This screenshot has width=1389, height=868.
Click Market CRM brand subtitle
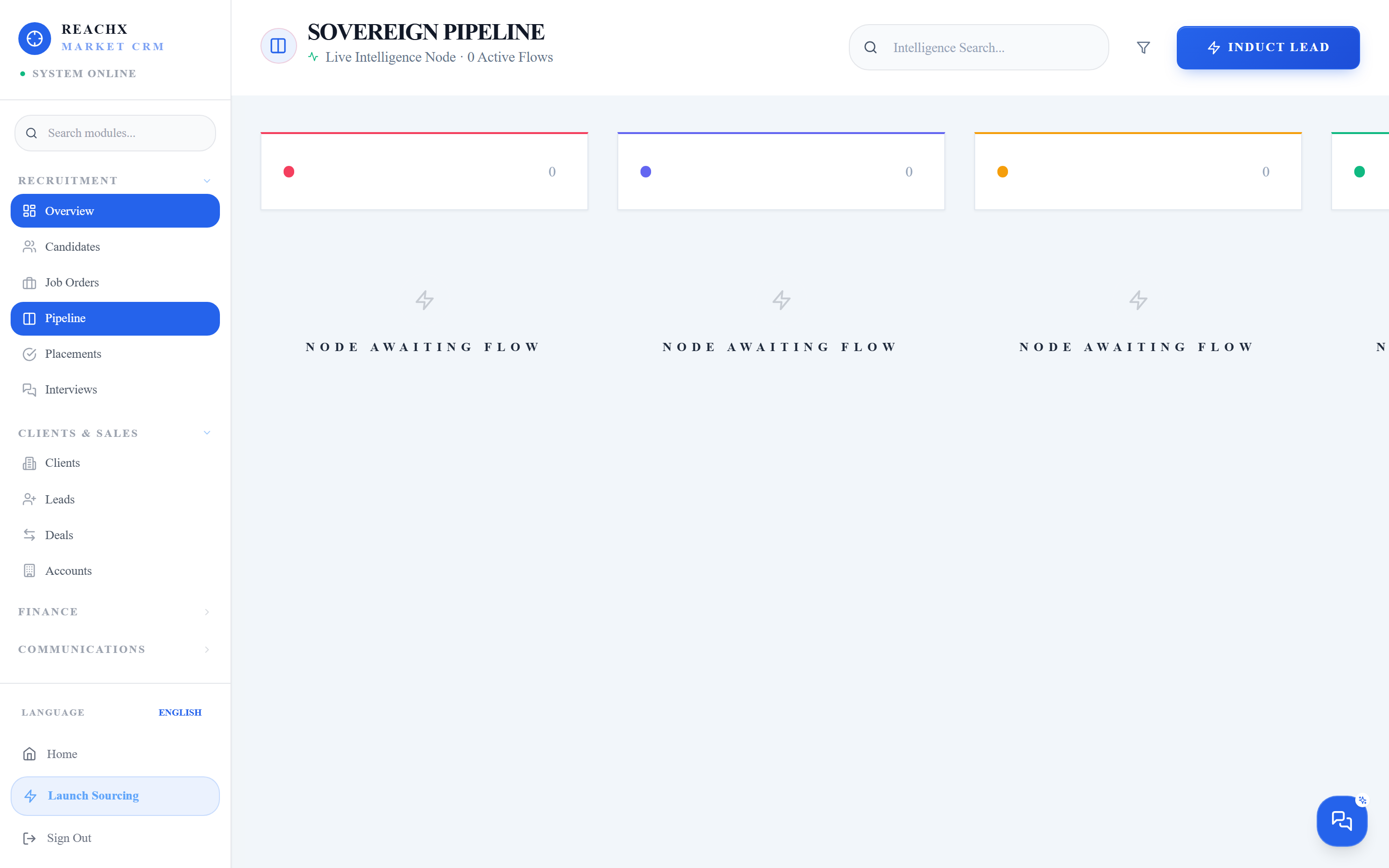112,46
